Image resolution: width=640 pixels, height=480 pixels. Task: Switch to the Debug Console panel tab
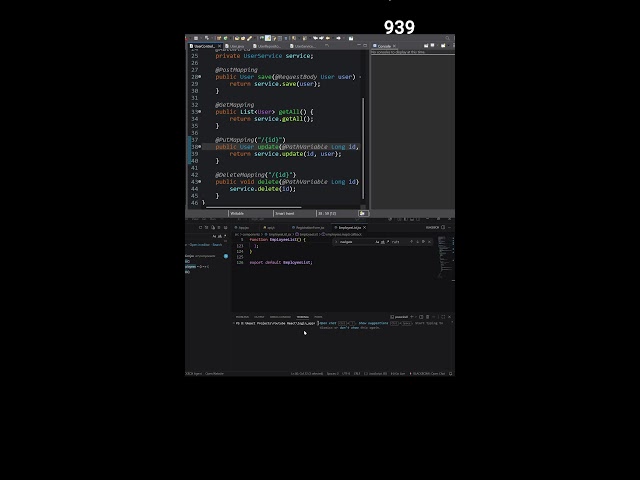(280, 317)
